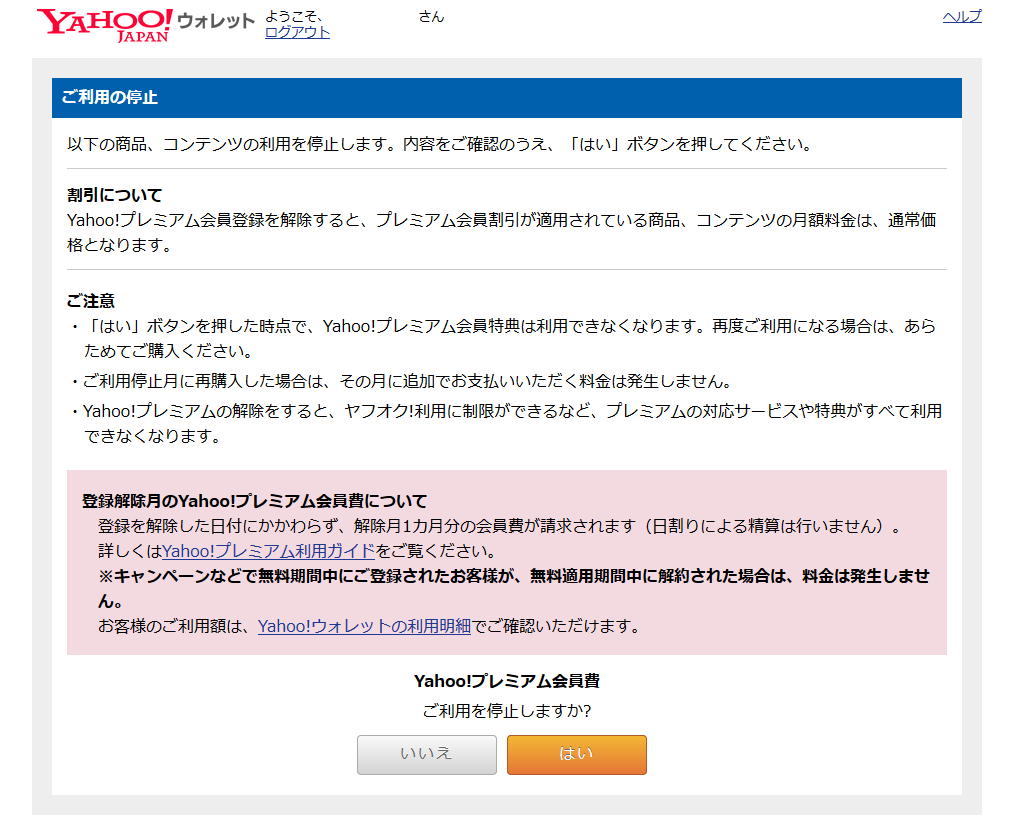Click the 登録解除月のYahoo!プレミアム会員費について heading
Viewport: 1024px width, 829px height.
254,501
